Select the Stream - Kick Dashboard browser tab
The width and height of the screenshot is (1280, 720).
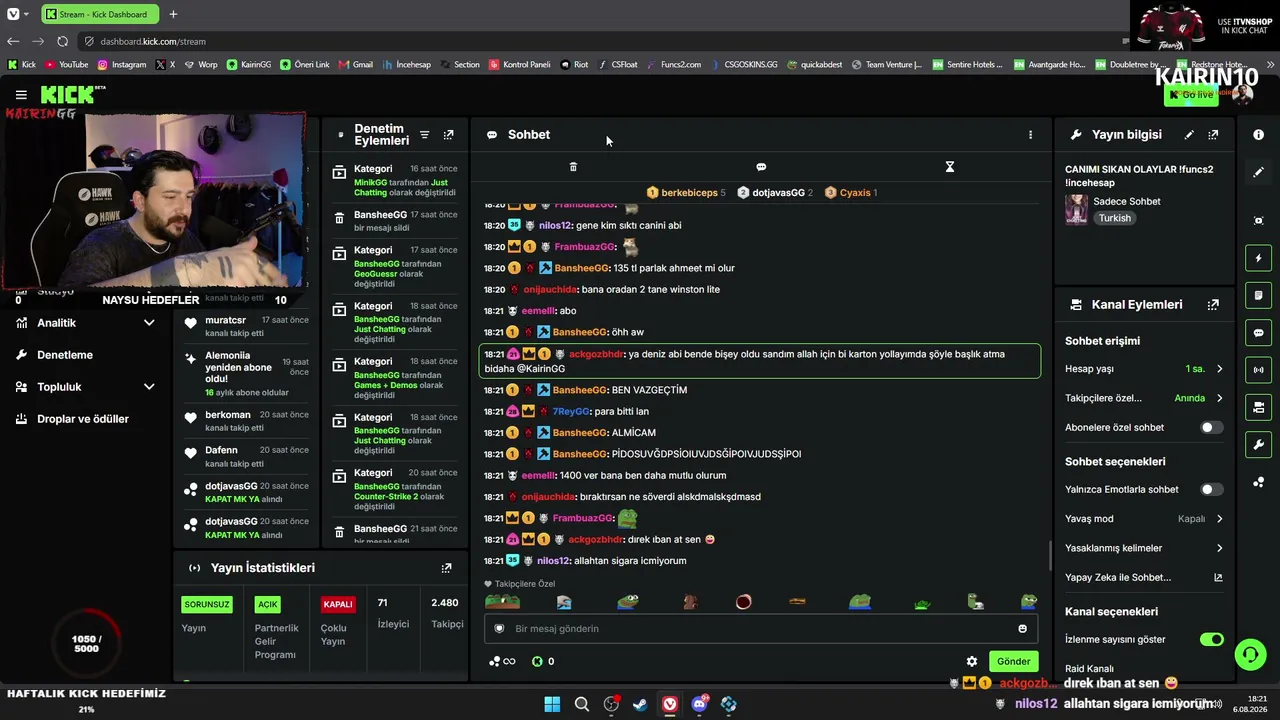click(x=101, y=14)
